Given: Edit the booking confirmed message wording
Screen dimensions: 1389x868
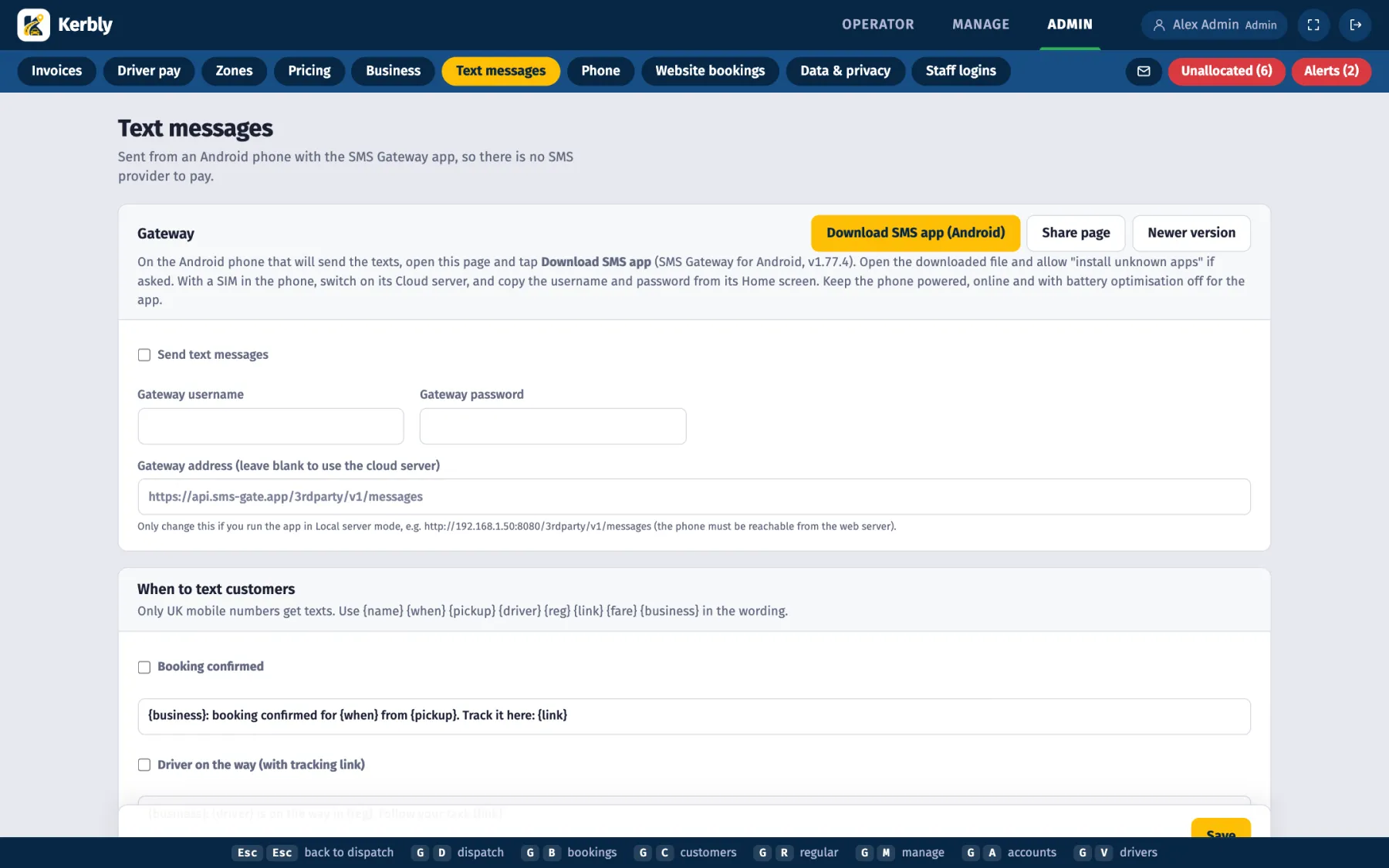Looking at the screenshot, I should click(694, 717).
